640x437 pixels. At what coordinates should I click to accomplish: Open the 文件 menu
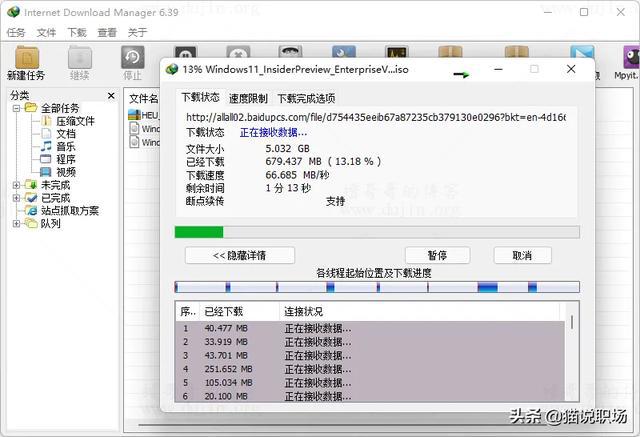pyautogui.click(x=46, y=32)
